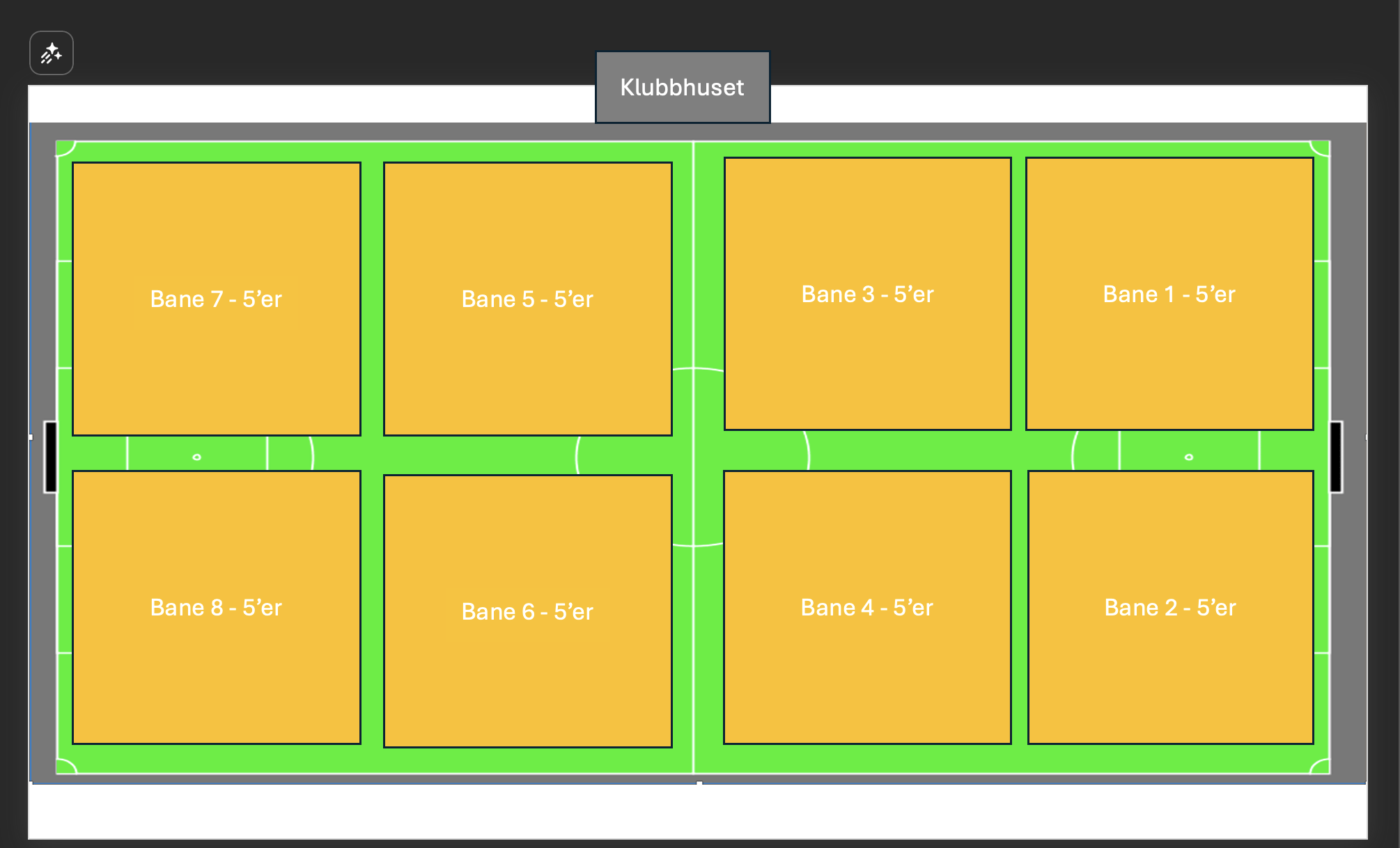This screenshot has height=848, width=1400.
Task: Click the left penalty spot marker
Action: coord(196,457)
